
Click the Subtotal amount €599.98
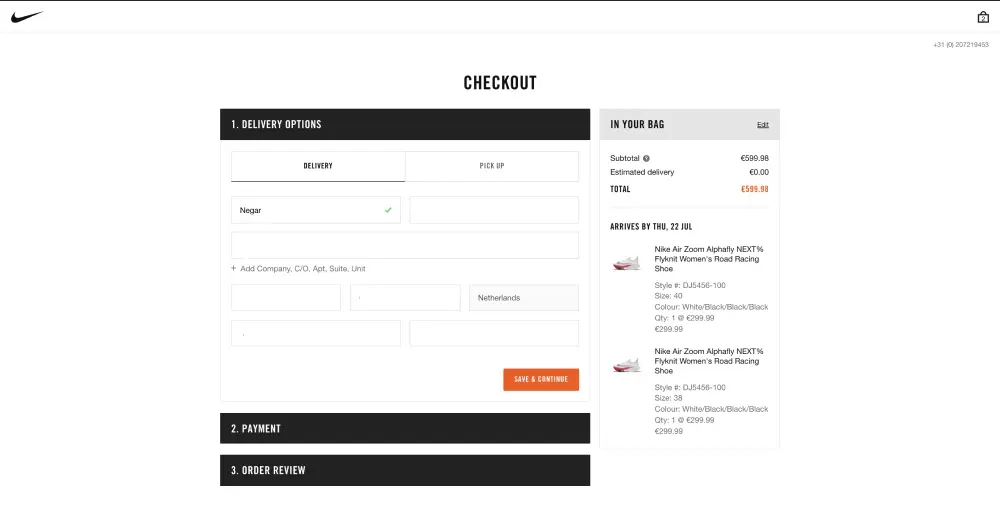754,158
